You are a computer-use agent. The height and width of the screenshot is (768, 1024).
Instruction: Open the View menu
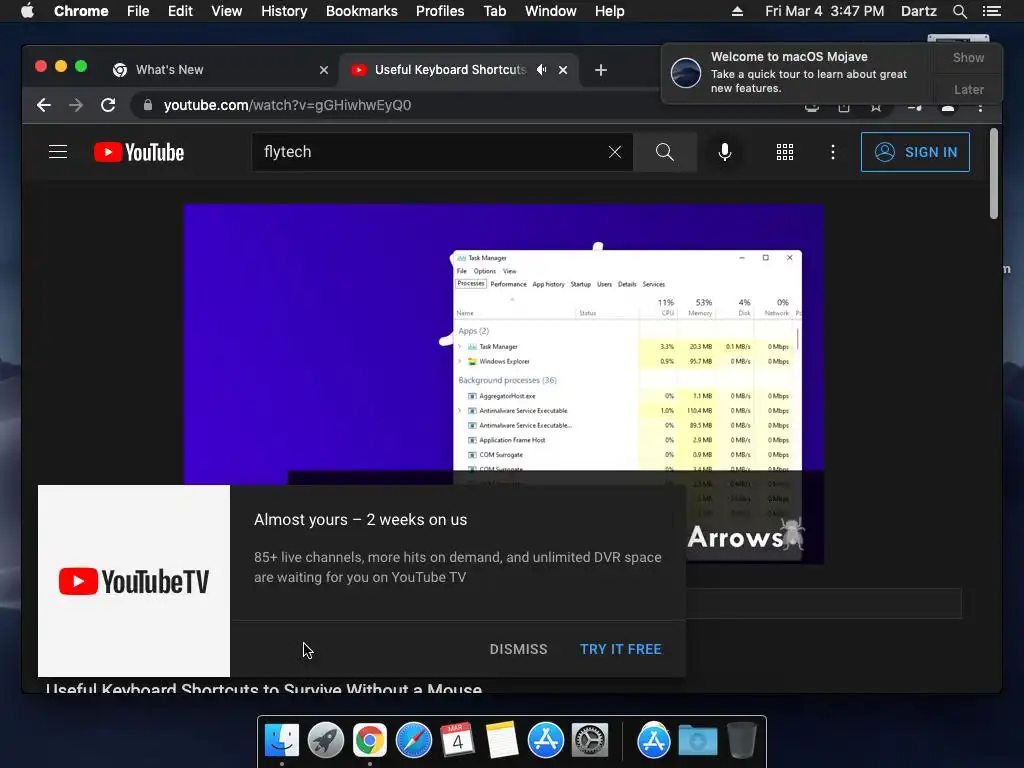(227, 11)
